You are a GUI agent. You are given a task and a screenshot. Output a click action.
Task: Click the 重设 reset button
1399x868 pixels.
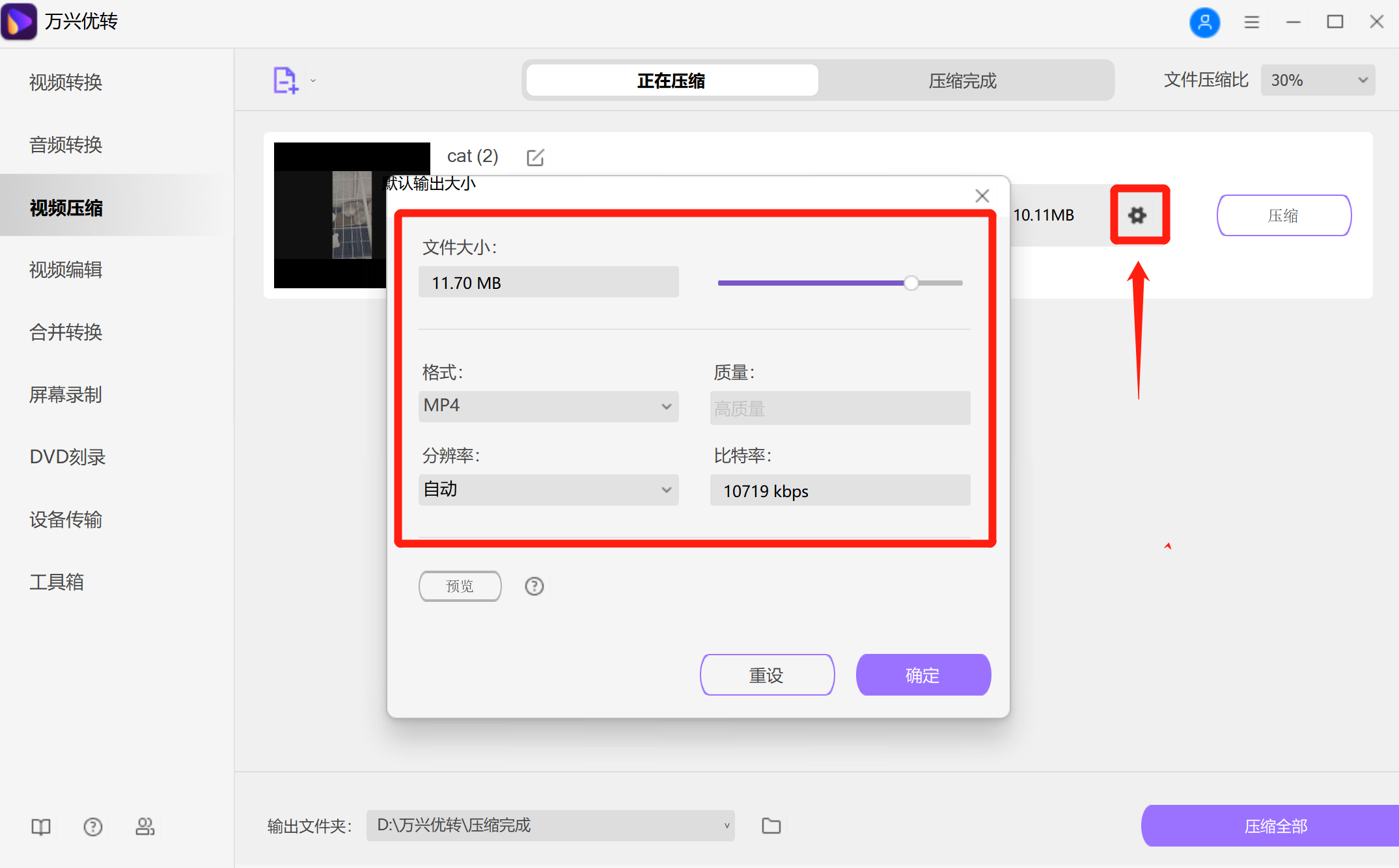767,675
